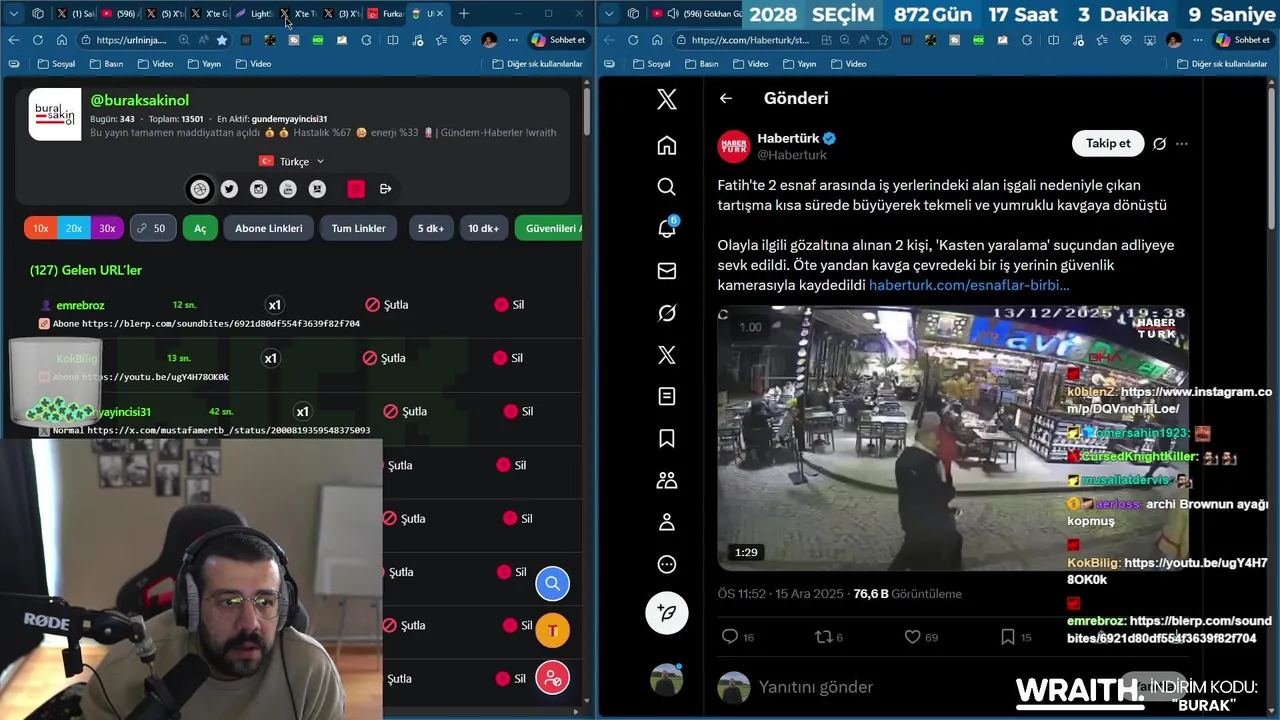Click the green Güvenlileri button

pos(548,228)
